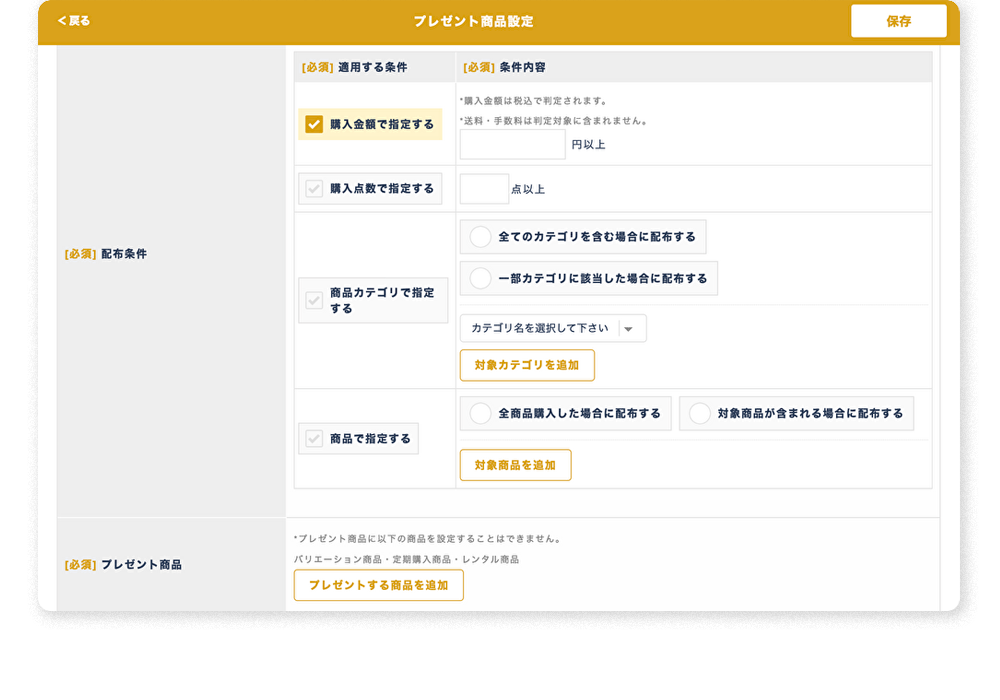1000x700 pixels.
Task: Click the 保存 save button
Action: [898, 21]
